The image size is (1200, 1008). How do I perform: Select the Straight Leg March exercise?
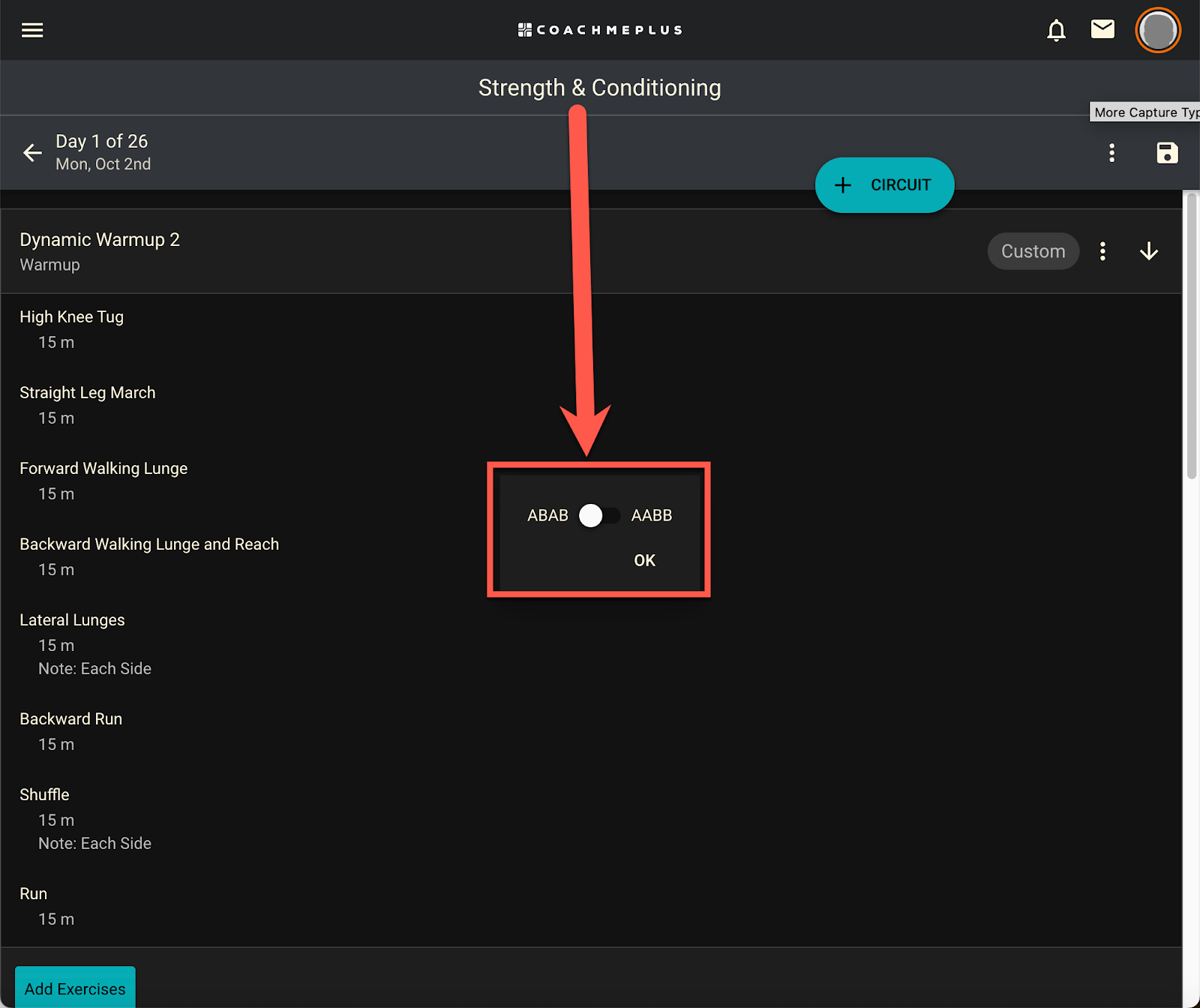coord(88,392)
